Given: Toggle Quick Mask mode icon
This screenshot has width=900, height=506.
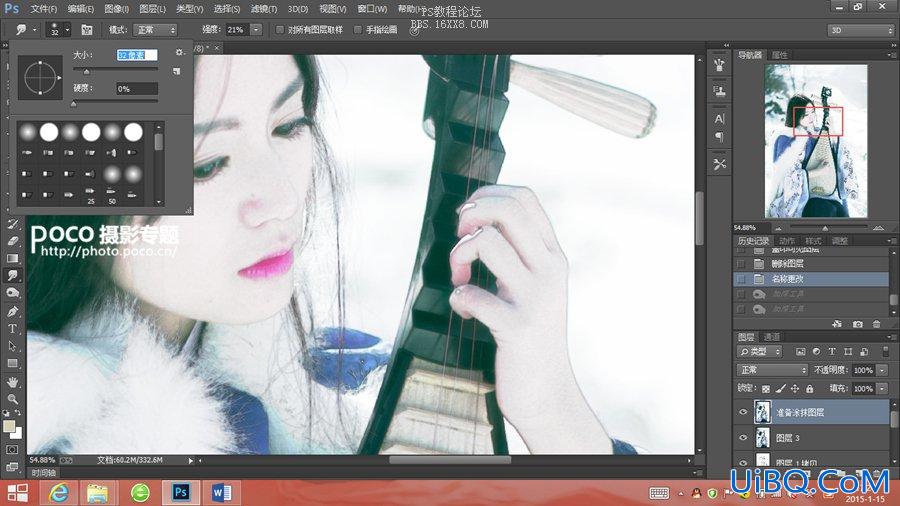Looking at the screenshot, I should click(x=12, y=450).
